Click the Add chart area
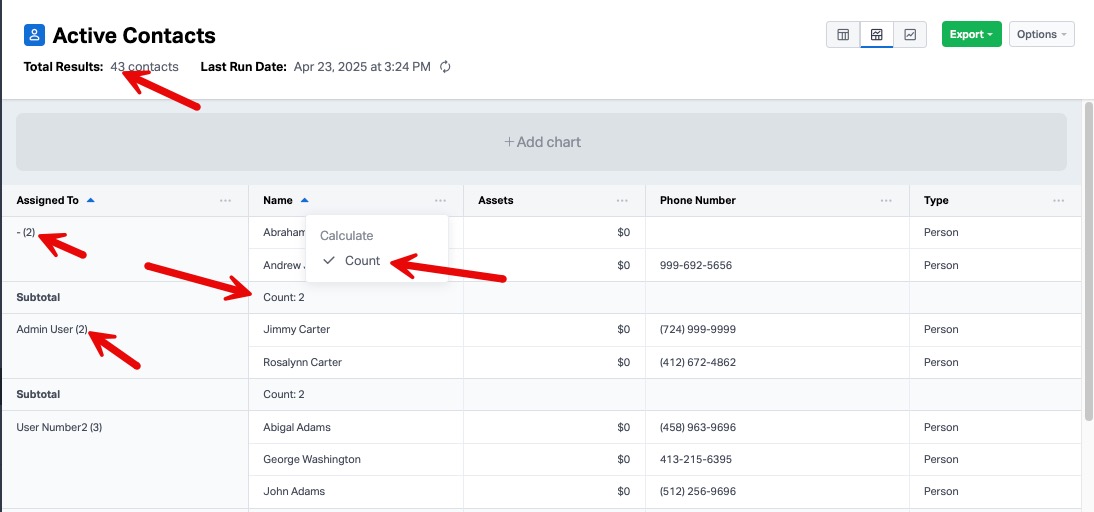The width and height of the screenshot is (1094, 512). click(541, 142)
